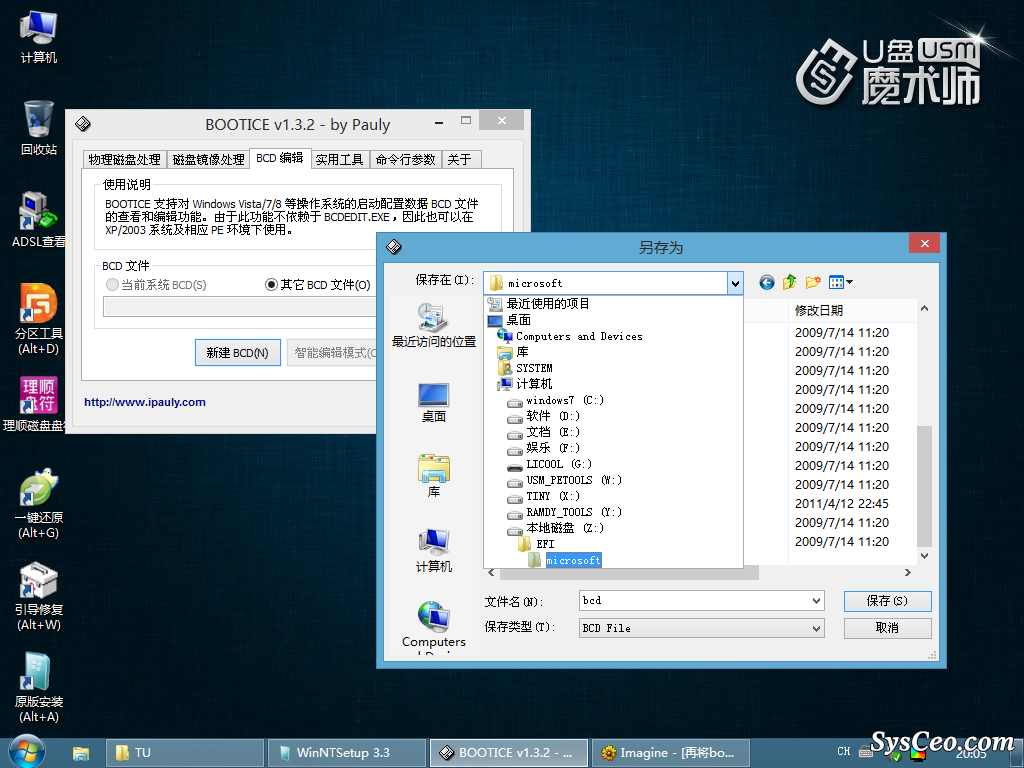This screenshot has width=1024, height=768.
Task: Launch the 理顺磁盘盘符 desktop shortcut
Action: click(36, 404)
